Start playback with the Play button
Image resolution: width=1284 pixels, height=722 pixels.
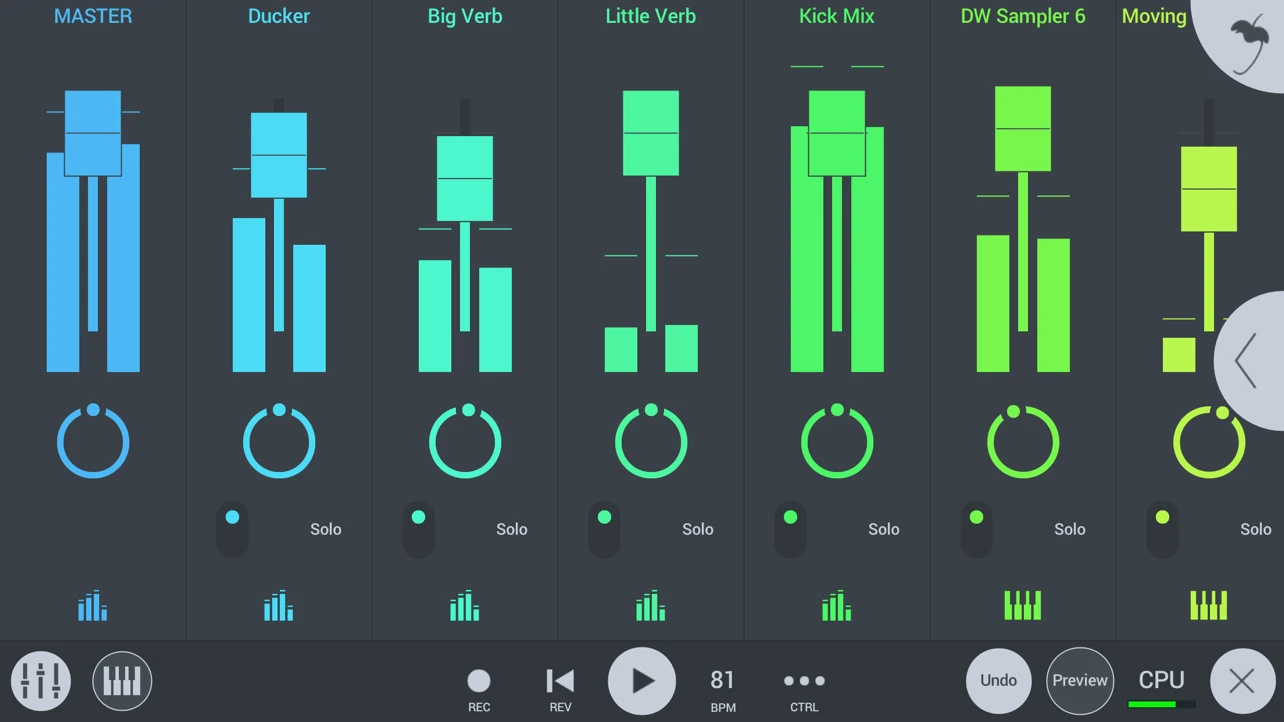coord(642,681)
